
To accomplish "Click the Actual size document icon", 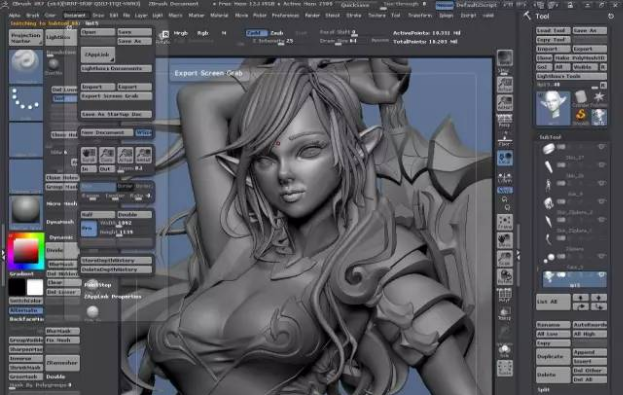I will [125, 155].
